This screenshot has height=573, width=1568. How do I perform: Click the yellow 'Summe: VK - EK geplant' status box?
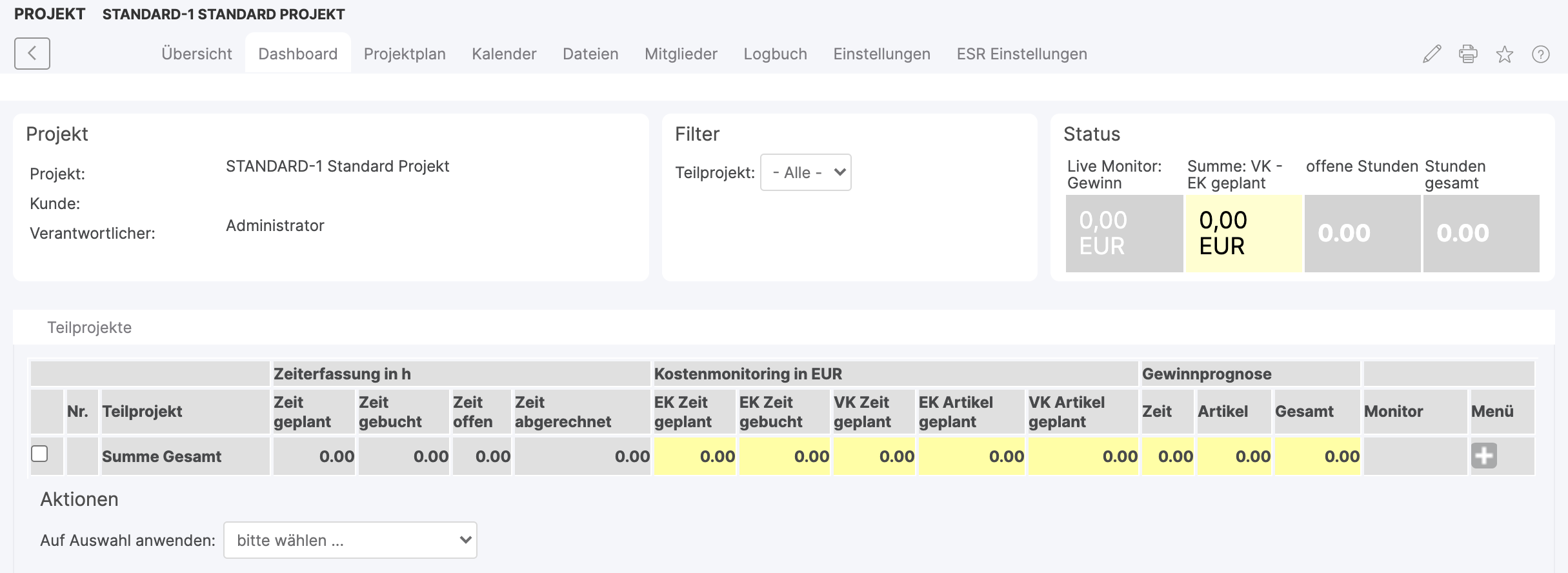tap(1243, 233)
